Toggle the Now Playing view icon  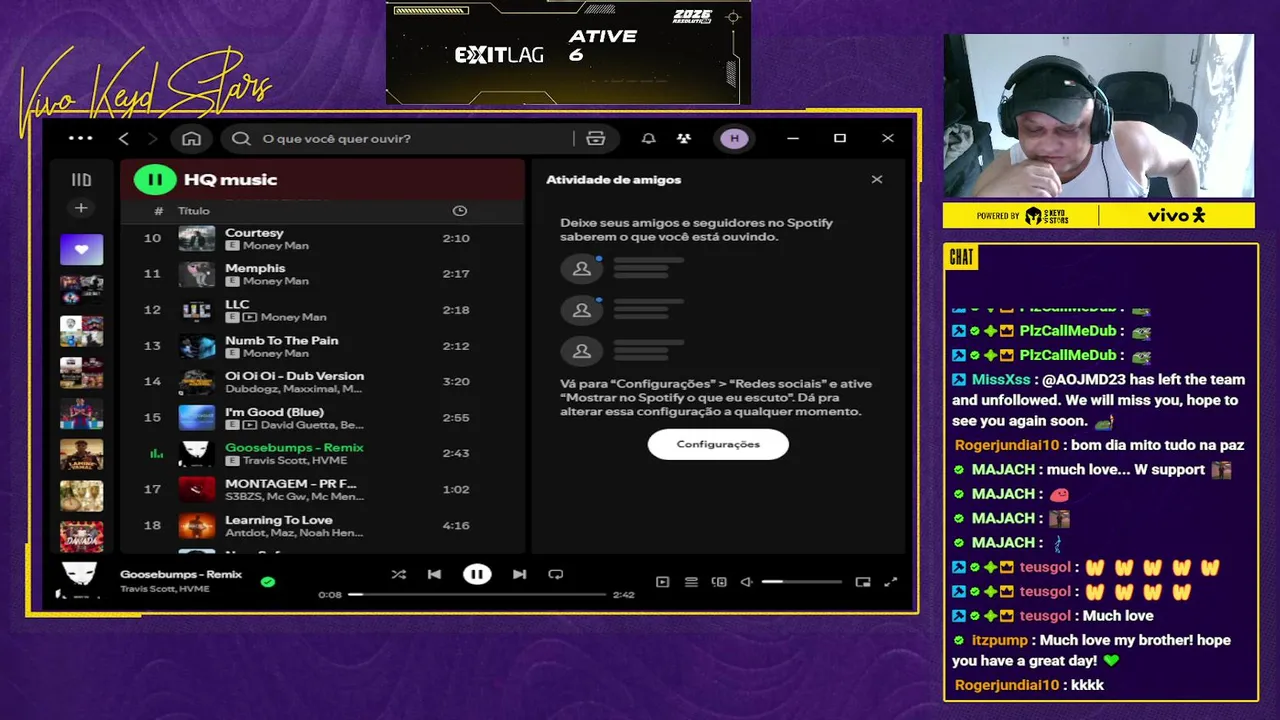coord(662,582)
